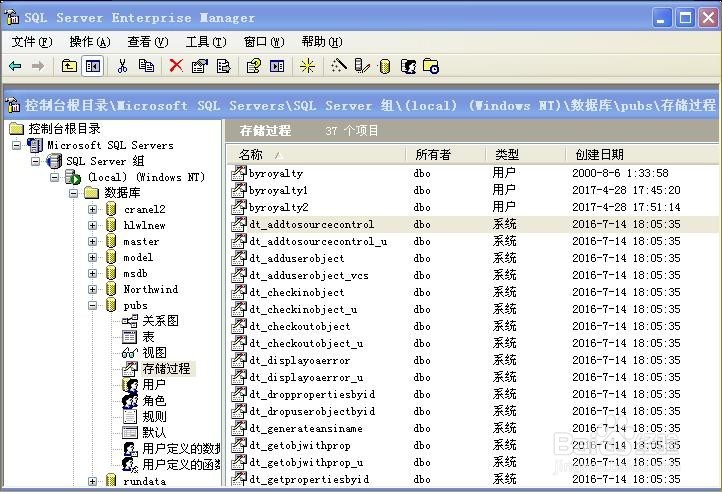722x492 pixels.
Task: Collapse the (local) (Windows NT) server node
Action: (x=54, y=177)
